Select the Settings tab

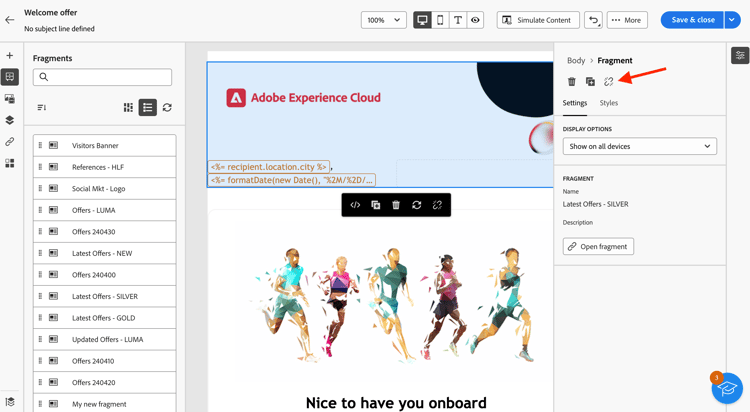[574, 103]
